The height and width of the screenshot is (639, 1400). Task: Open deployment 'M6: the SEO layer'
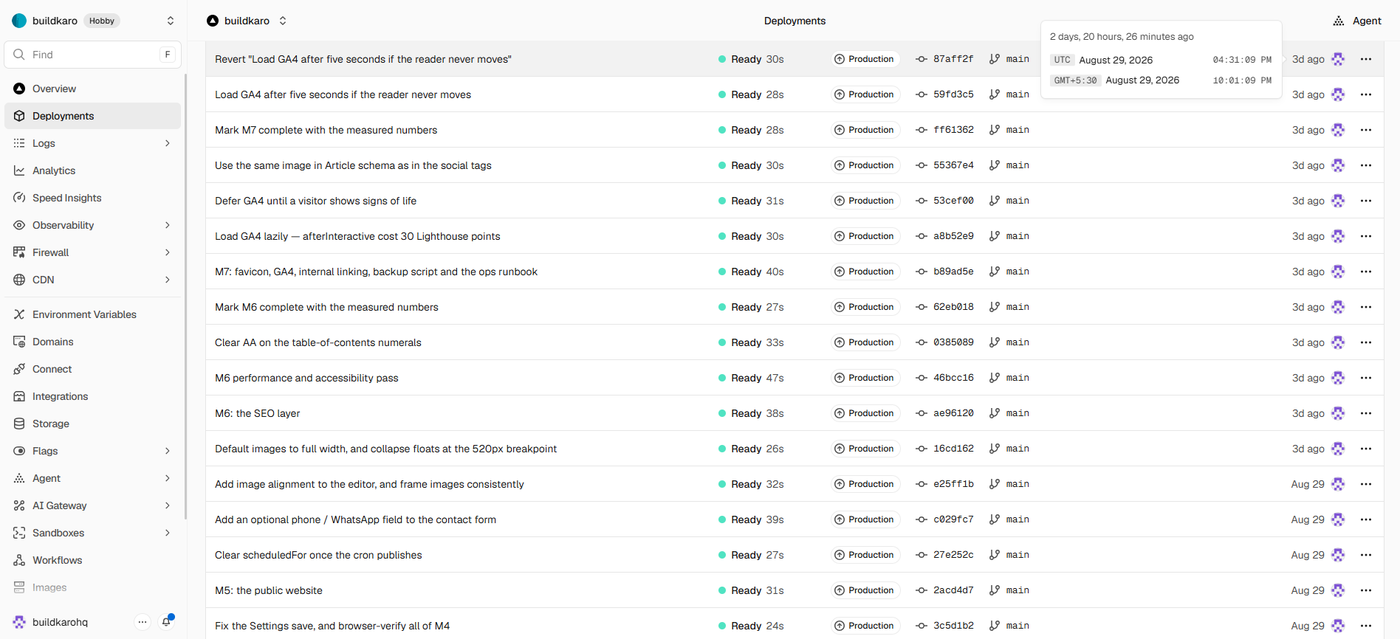click(257, 413)
